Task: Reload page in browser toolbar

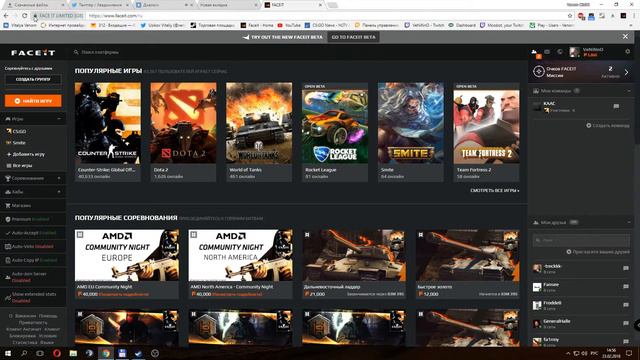Action: point(24,16)
